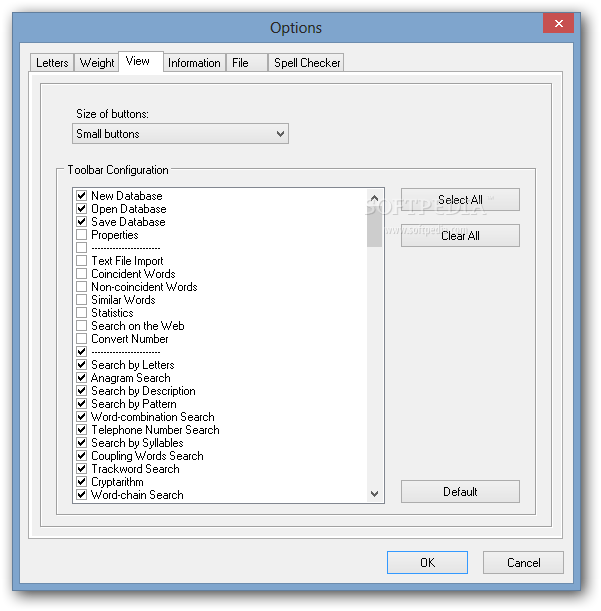Image resolution: width=601 pixels, height=611 pixels.
Task: Close the Options window
Action: (x=558, y=23)
